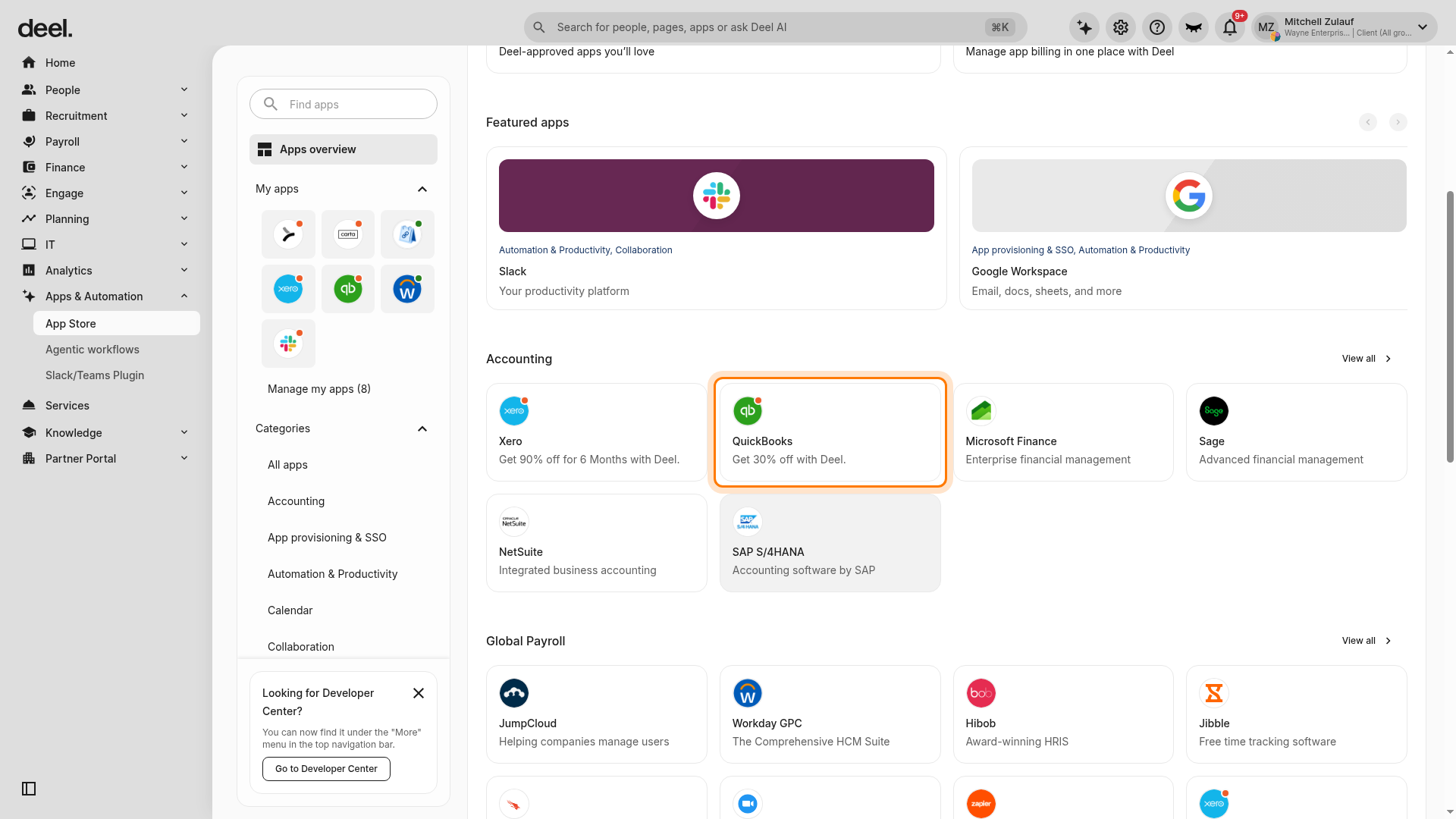Screen dimensions: 1456x819
Task: Click the closed-eye privacy icon in top bar
Action: (1194, 27)
